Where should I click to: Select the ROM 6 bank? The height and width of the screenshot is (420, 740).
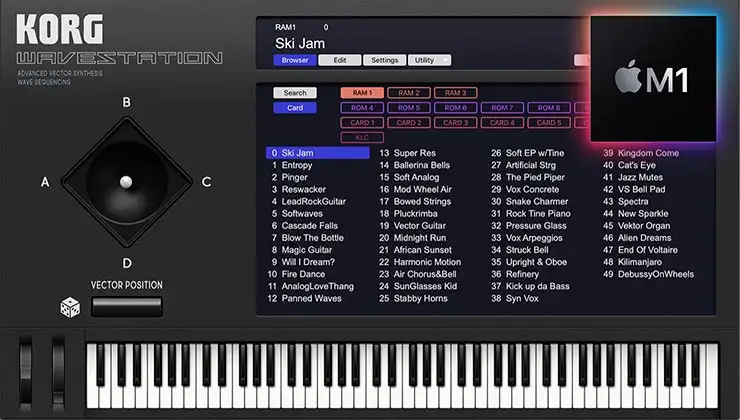455,108
